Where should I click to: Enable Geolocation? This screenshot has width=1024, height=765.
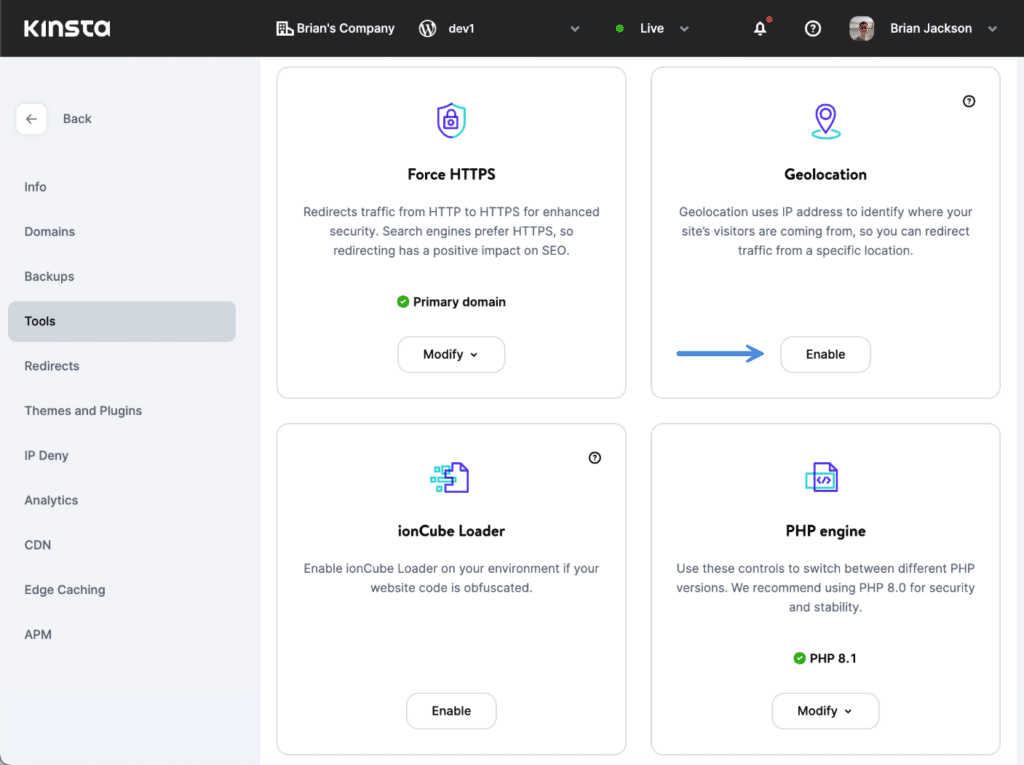(x=825, y=354)
